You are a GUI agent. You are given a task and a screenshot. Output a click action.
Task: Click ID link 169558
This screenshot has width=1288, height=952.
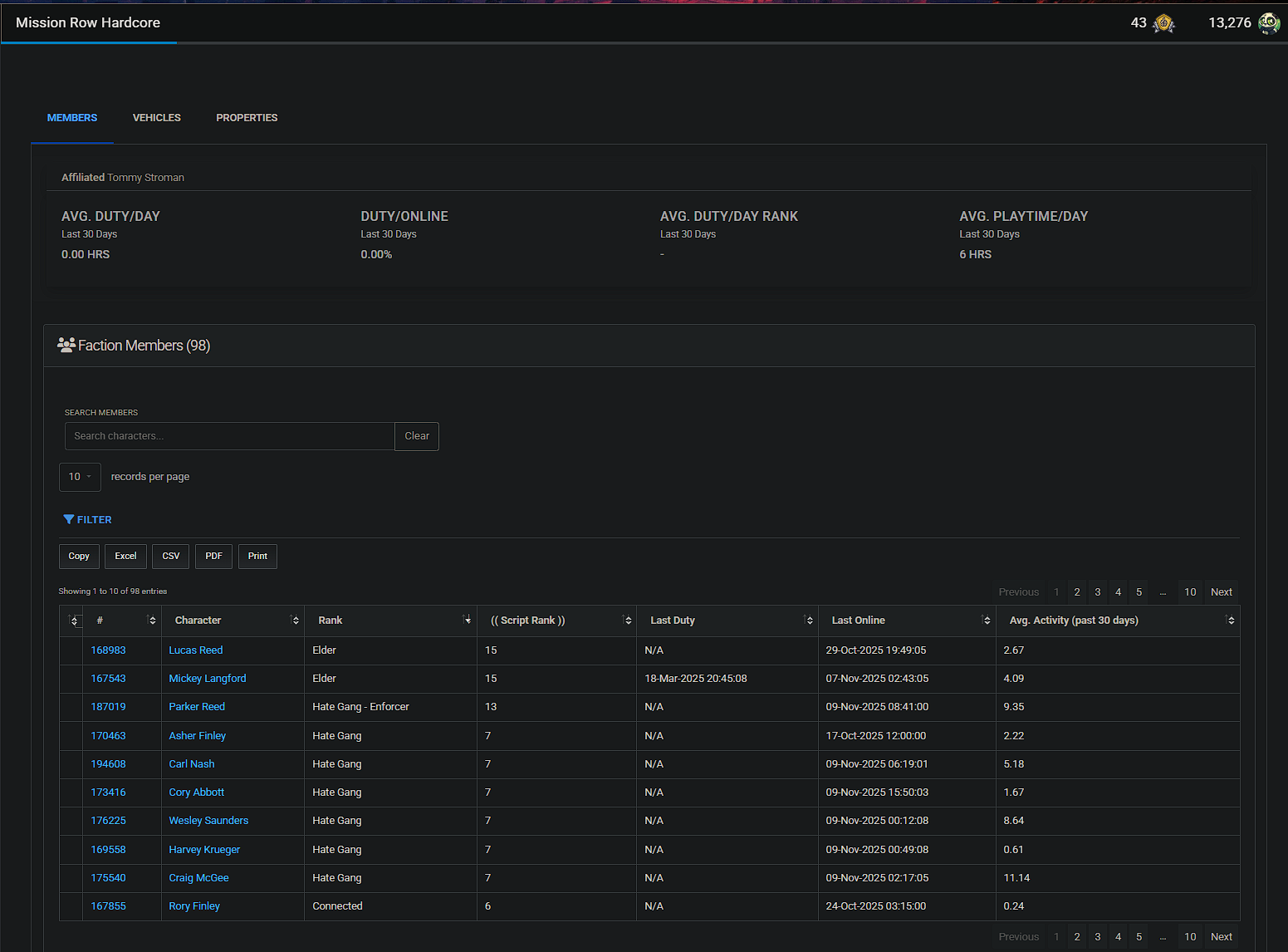[109, 850]
